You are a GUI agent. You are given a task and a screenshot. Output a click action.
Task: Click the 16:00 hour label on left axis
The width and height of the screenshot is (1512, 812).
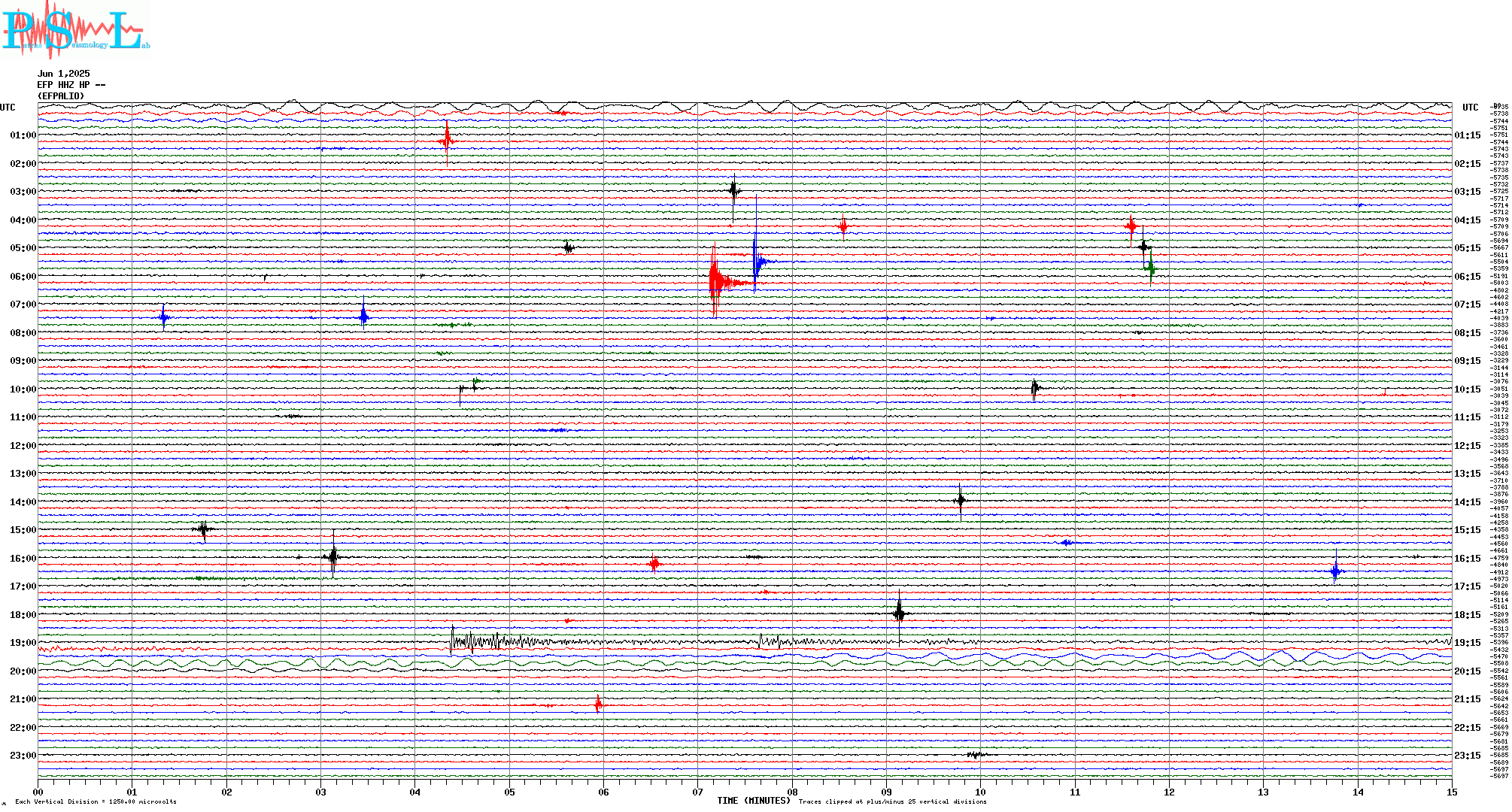click(x=23, y=559)
